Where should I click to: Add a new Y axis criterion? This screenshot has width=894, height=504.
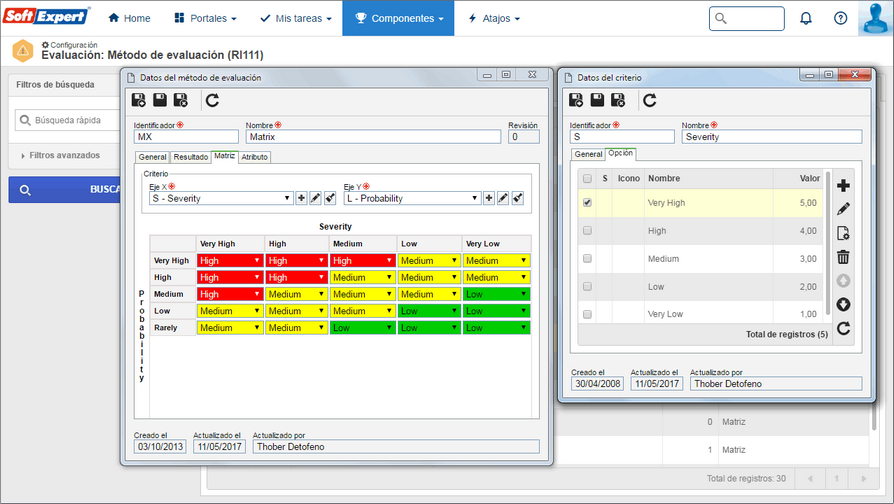click(489, 198)
